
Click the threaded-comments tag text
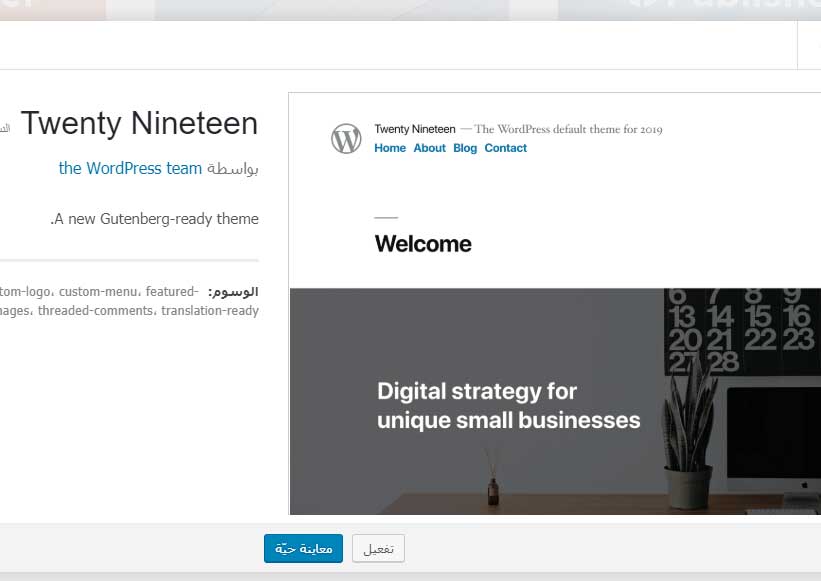pyautogui.click(x=96, y=311)
